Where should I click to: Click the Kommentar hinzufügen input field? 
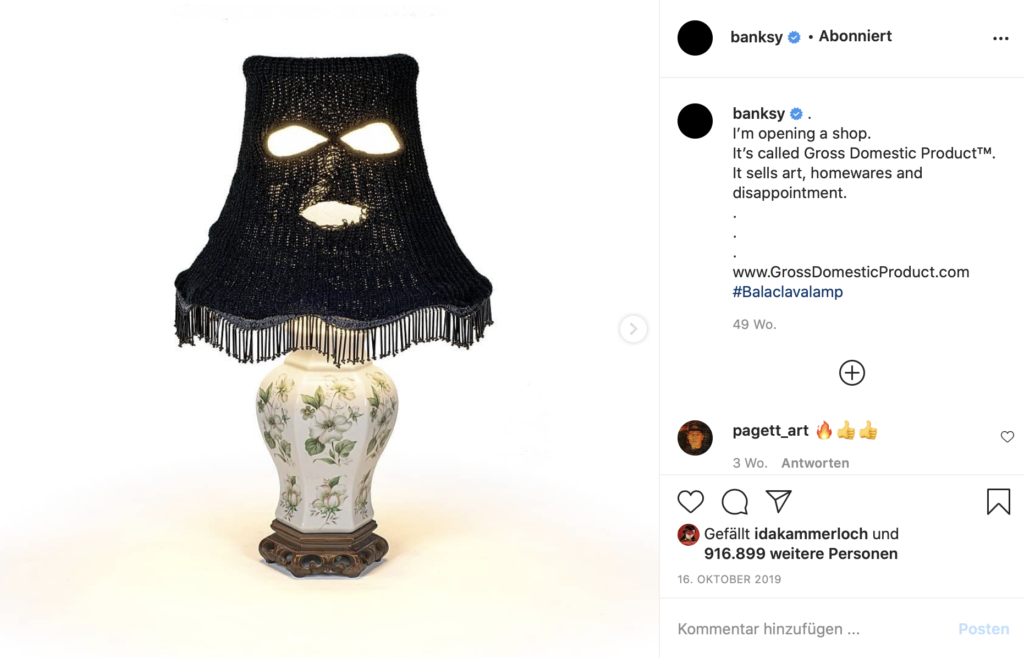coord(810,629)
